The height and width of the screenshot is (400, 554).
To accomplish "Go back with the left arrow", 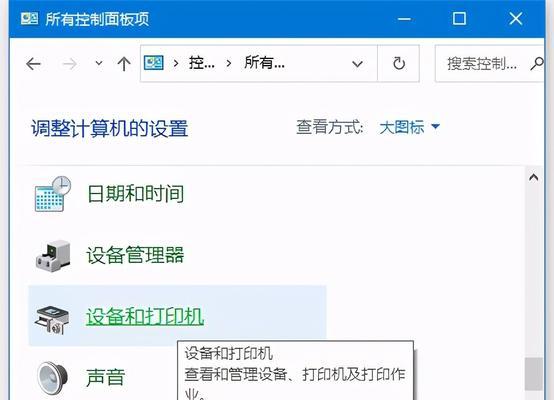I will click(34, 64).
